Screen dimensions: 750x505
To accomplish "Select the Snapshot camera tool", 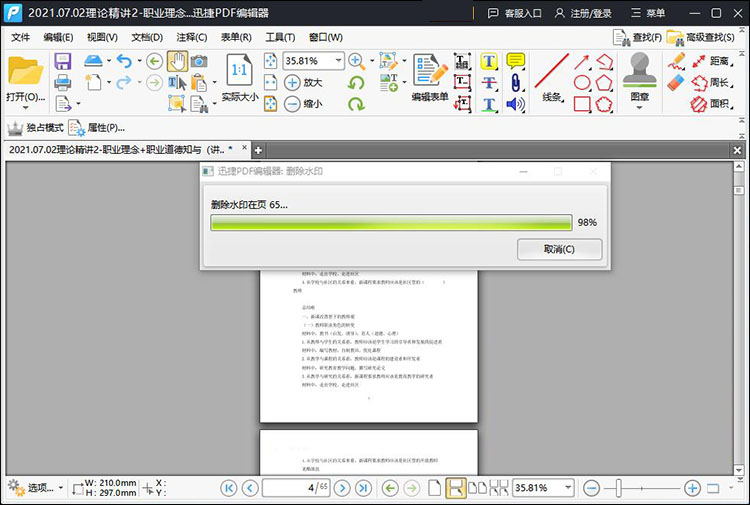I will coord(199,61).
